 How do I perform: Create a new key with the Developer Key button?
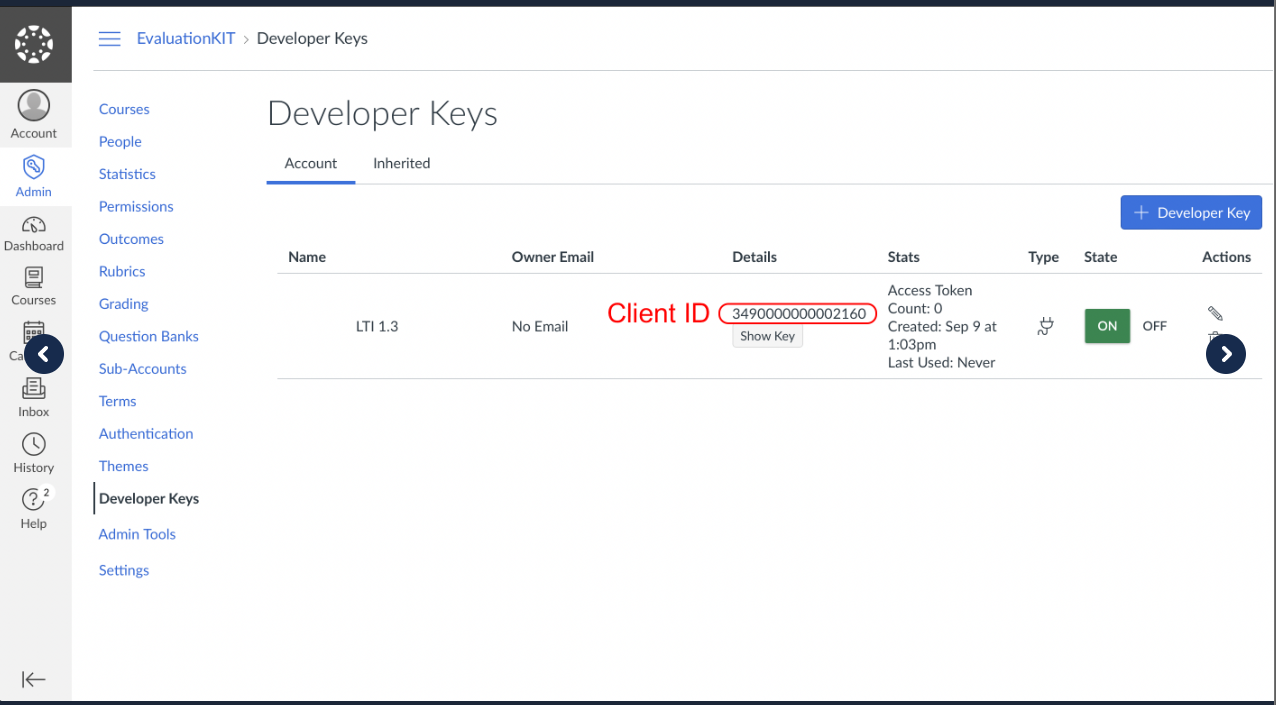coord(1191,212)
